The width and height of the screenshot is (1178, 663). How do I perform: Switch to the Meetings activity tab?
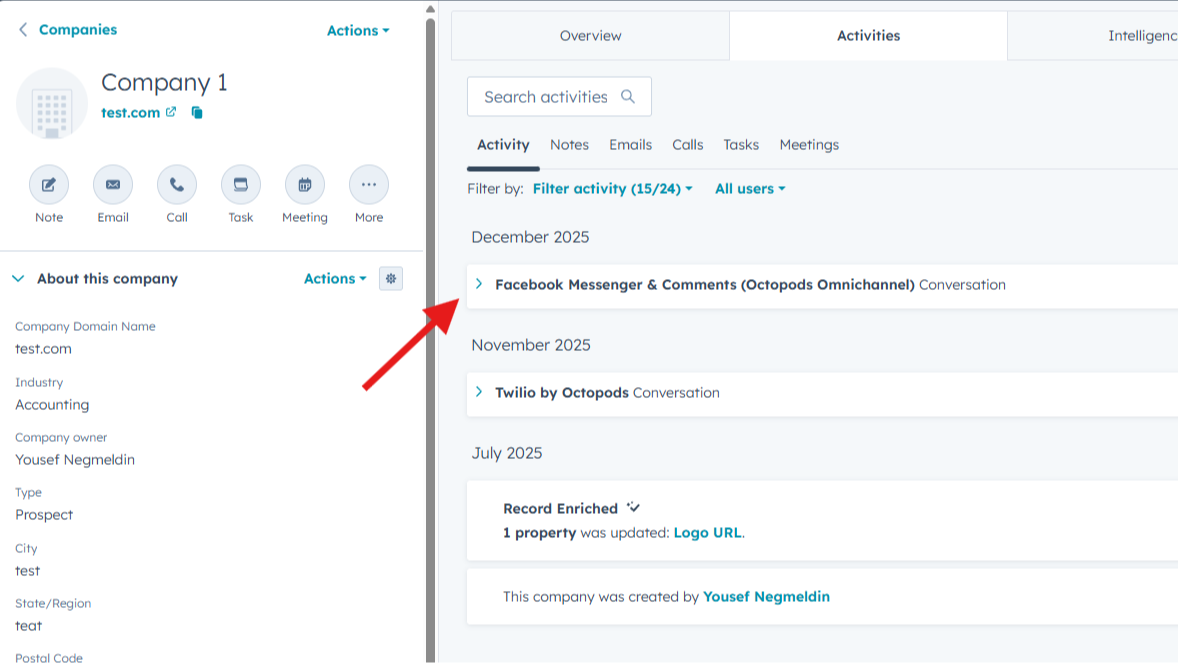pyautogui.click(x=808, y=145)
